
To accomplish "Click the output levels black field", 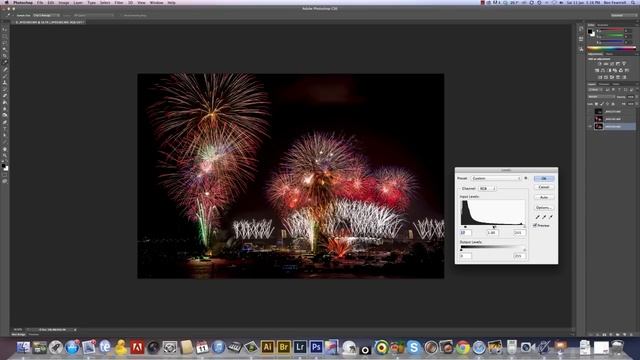I will pos(466,256).
